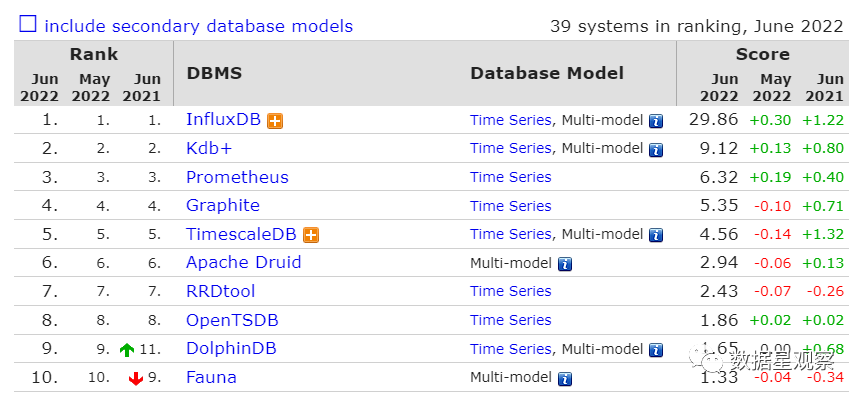Click the orange plus icon beside TimescaleDB

311,235
